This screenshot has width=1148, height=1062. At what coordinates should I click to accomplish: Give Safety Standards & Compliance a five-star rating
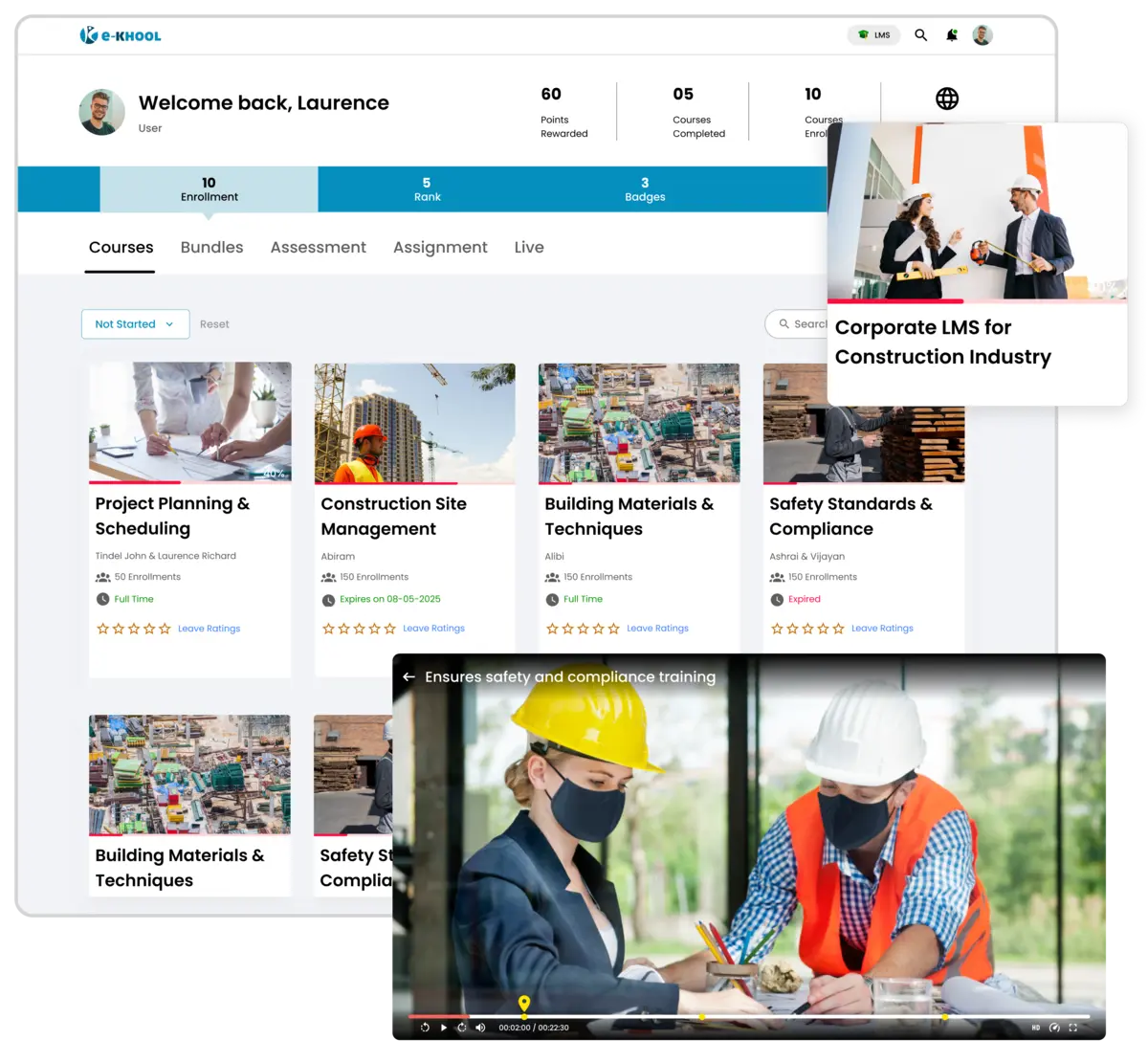[x=839, y=629]
